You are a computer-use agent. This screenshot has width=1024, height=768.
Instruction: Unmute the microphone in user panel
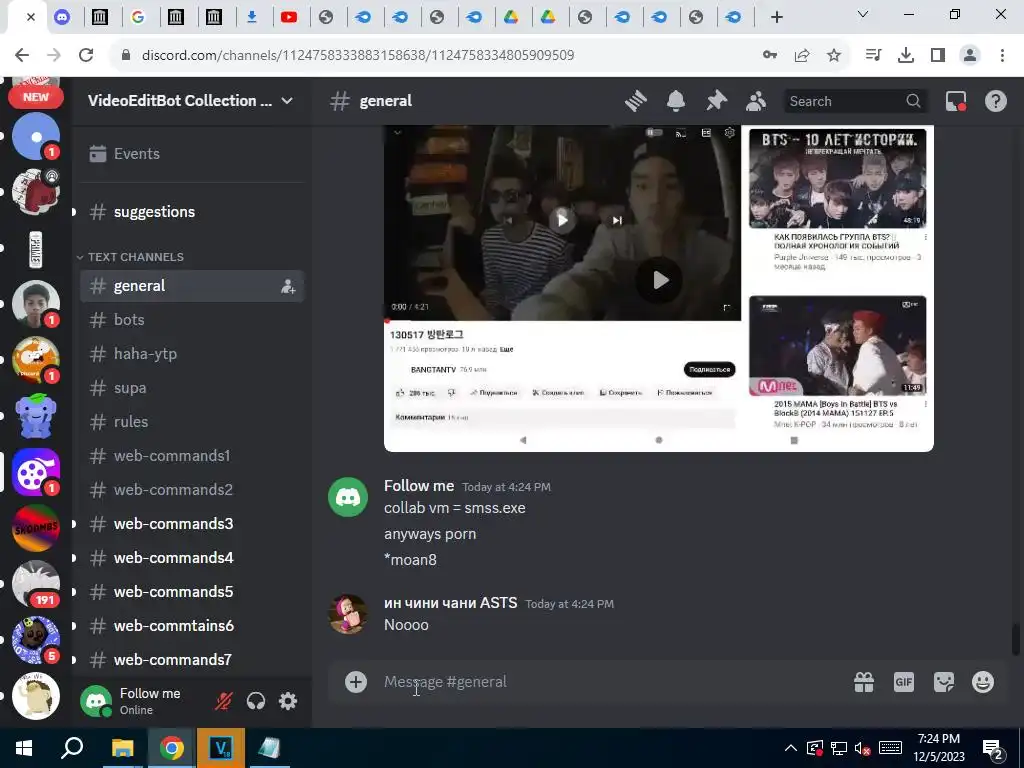[x=223, y=701]
